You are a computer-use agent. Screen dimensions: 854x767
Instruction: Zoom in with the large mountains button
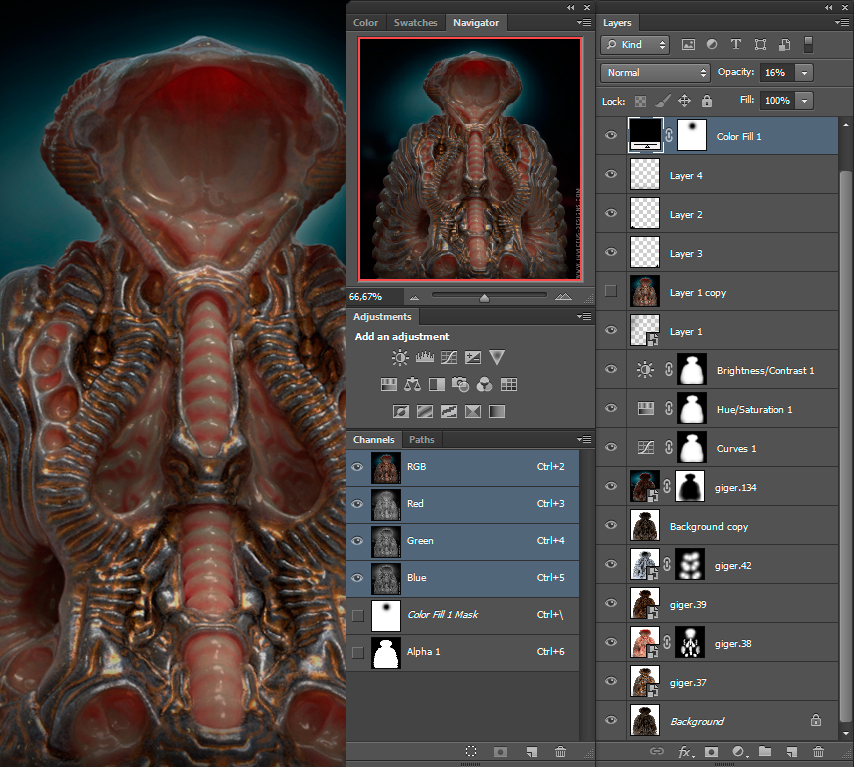[x=563, y=297]
